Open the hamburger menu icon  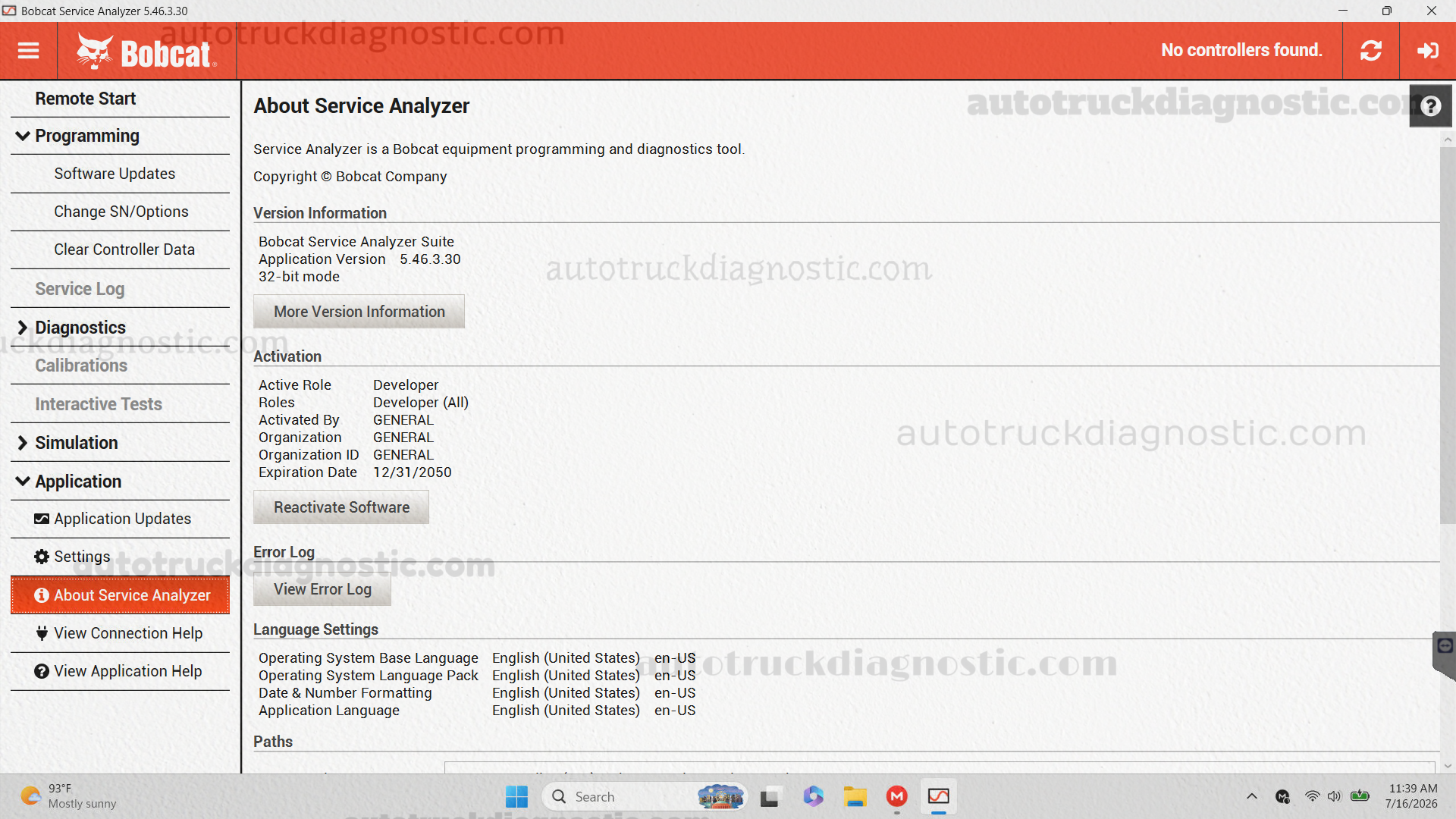(x=28, y=51)
